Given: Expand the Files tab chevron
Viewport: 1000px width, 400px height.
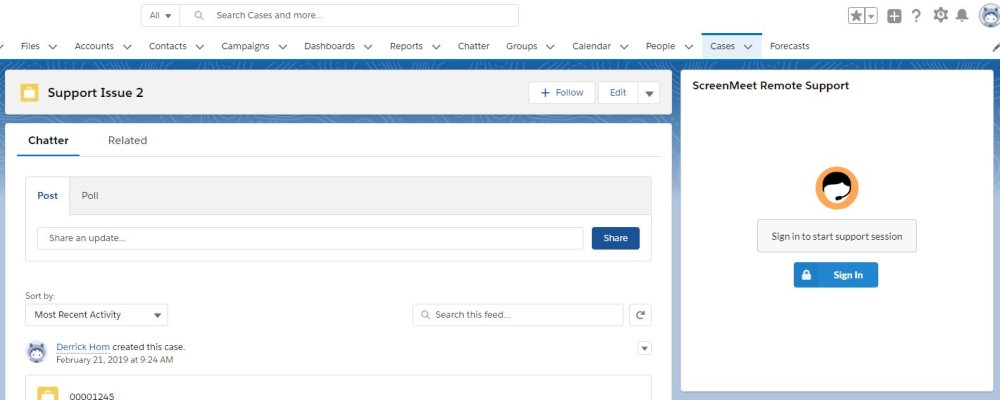Looking at the screenshot, I should point(53,47).
